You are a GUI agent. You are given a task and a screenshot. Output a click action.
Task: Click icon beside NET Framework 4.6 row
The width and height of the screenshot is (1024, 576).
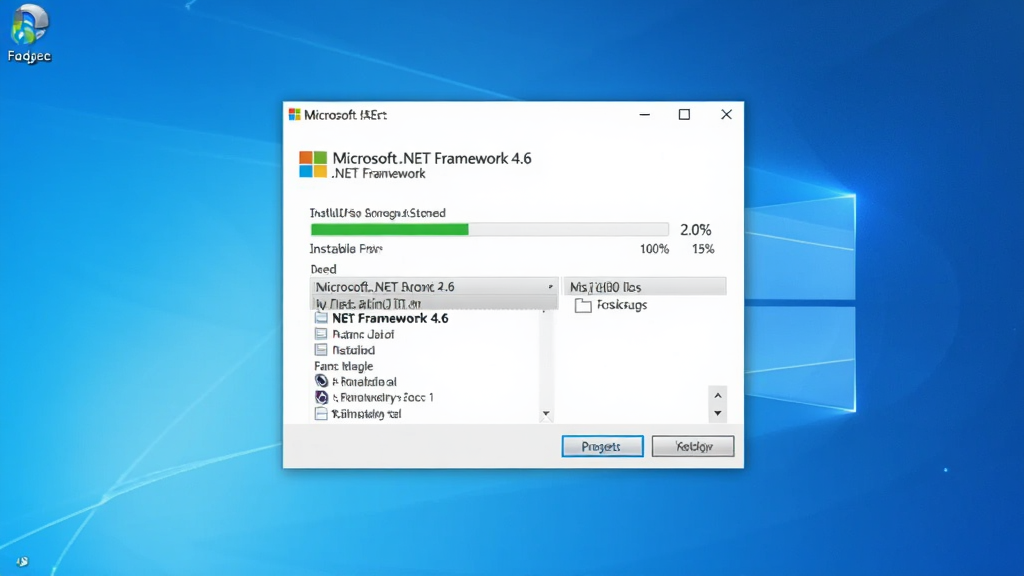point(321,318)
